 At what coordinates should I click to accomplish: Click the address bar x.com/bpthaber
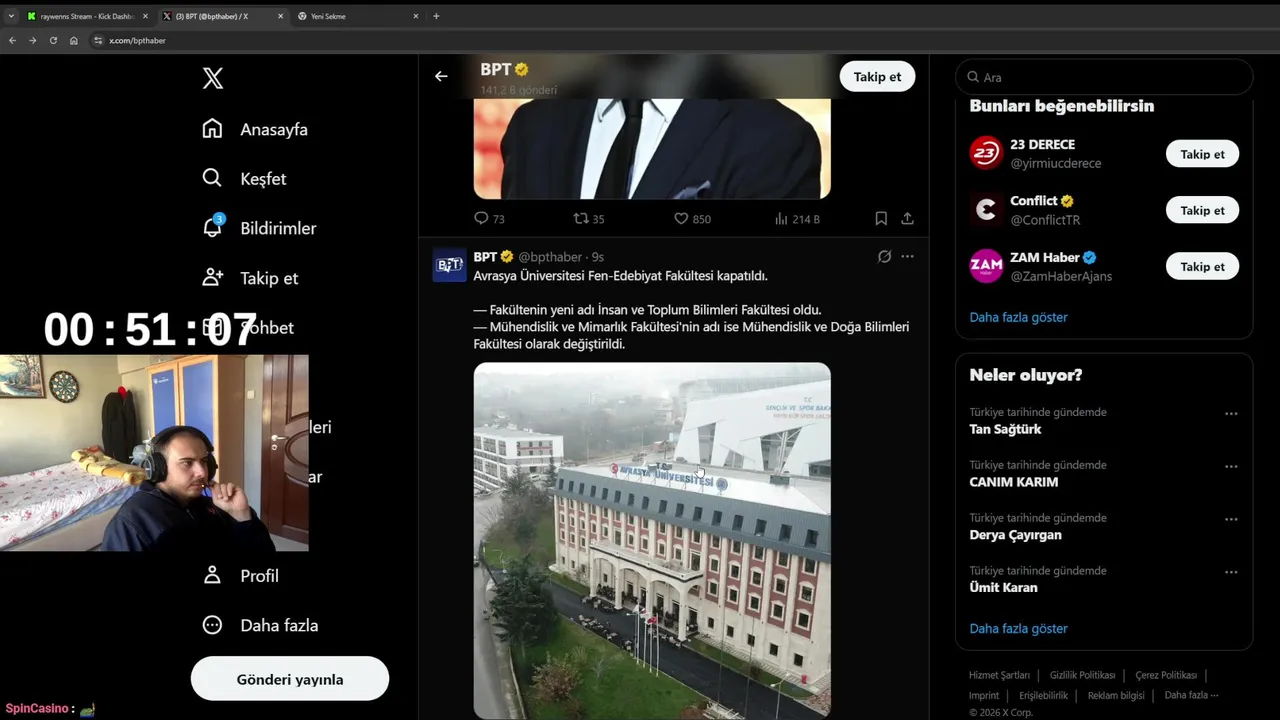click(137, 41)
